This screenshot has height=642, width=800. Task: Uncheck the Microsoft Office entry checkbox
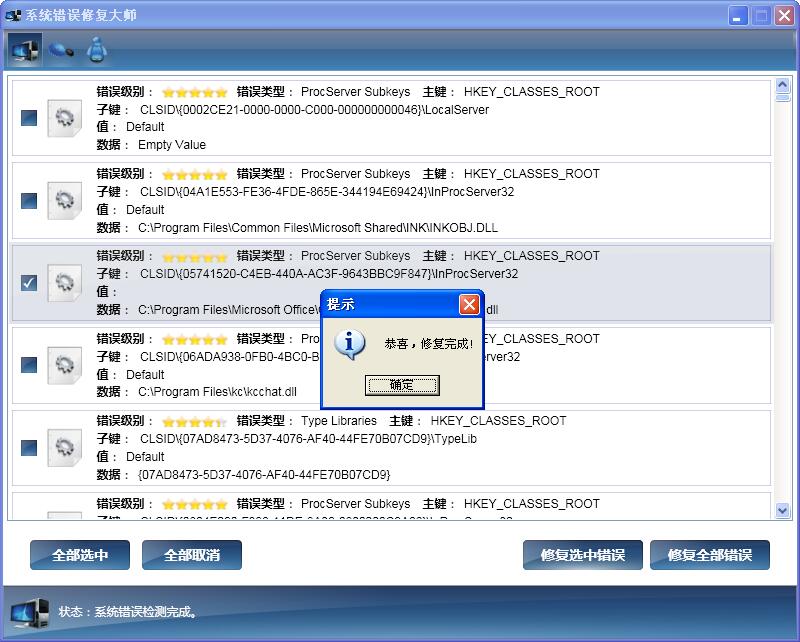(29, 282)
